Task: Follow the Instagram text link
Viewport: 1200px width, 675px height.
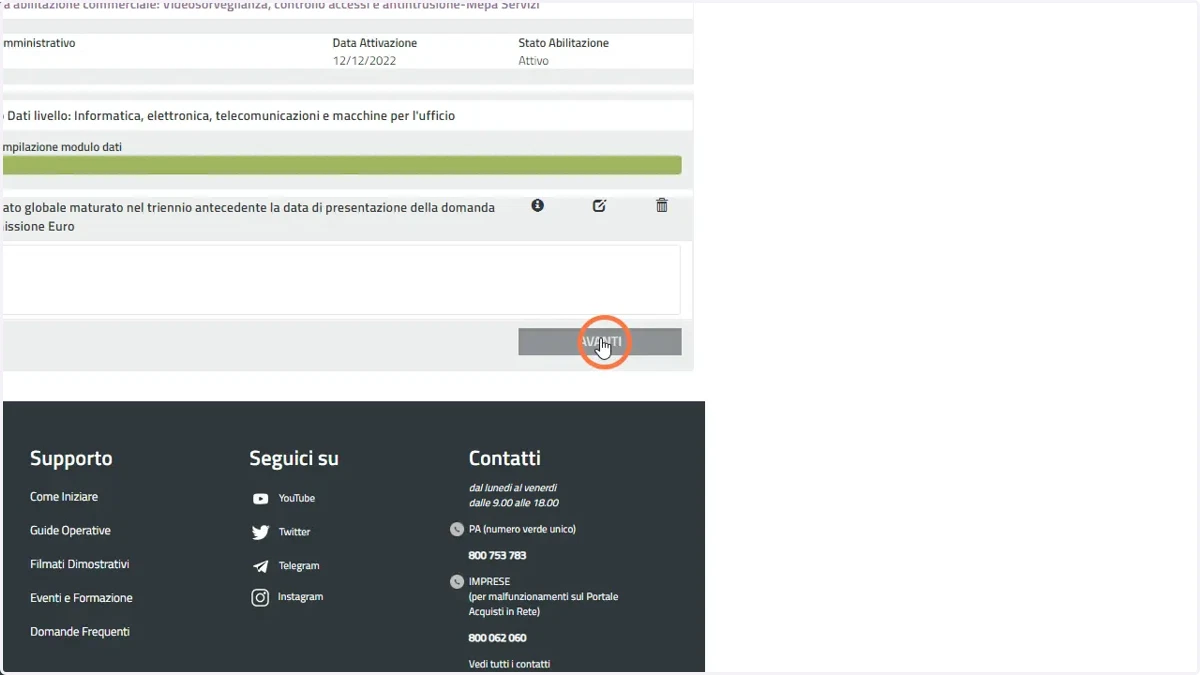Action: (x=301, y=597)
